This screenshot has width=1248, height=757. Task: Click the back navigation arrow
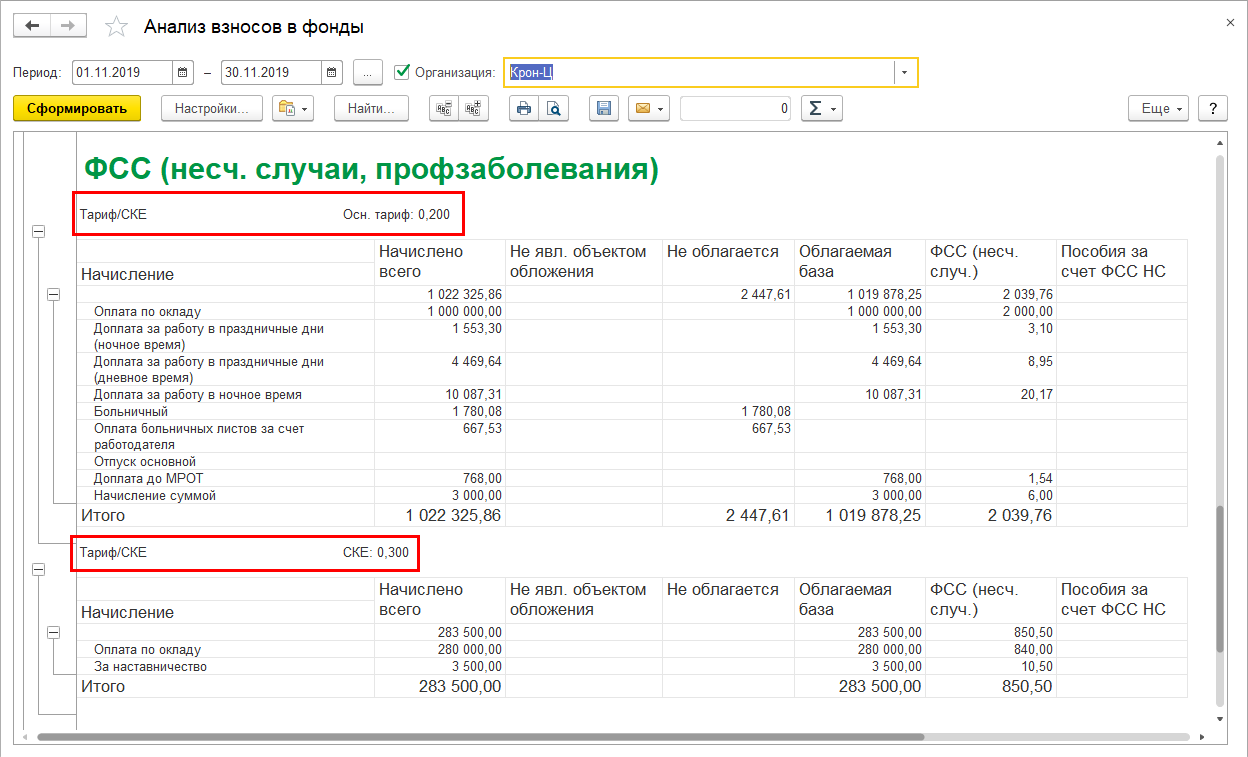tap(32, 27)
